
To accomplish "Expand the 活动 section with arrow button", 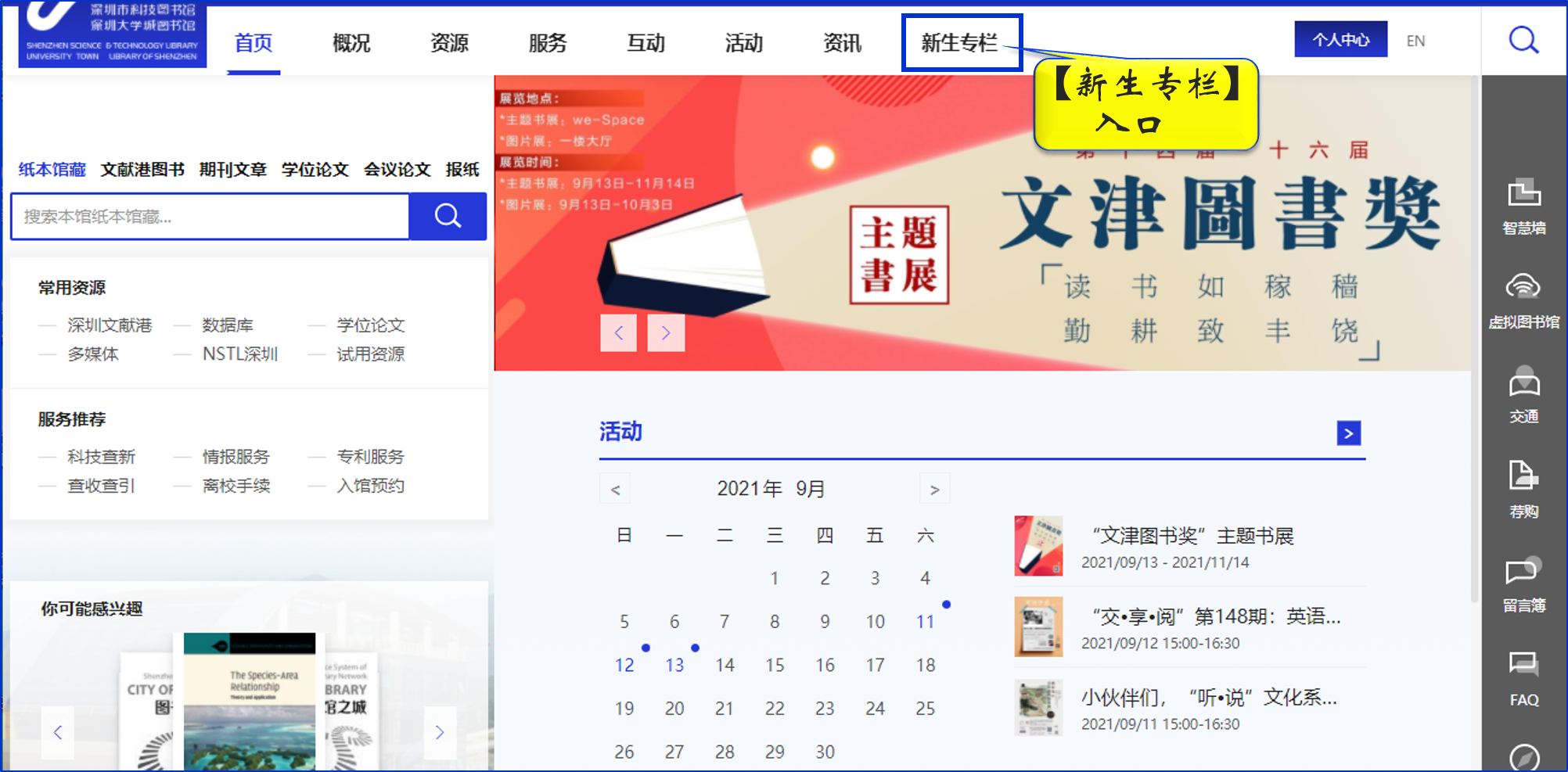I will click(1348, 433).
